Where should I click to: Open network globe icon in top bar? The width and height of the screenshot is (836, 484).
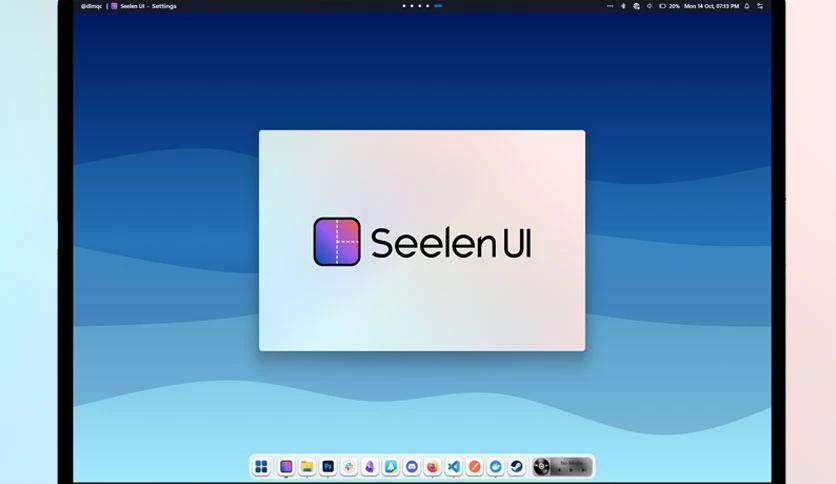[x=636, y=6]
